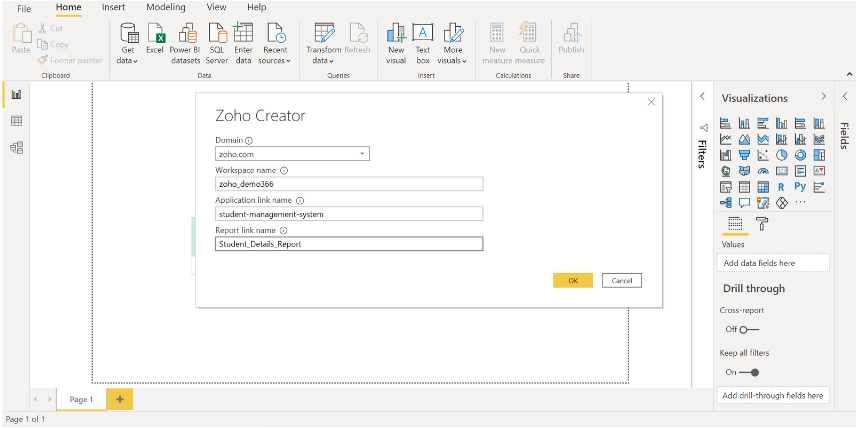
Task: Get more visuals via the ellipsis
Action: [800, 203]
